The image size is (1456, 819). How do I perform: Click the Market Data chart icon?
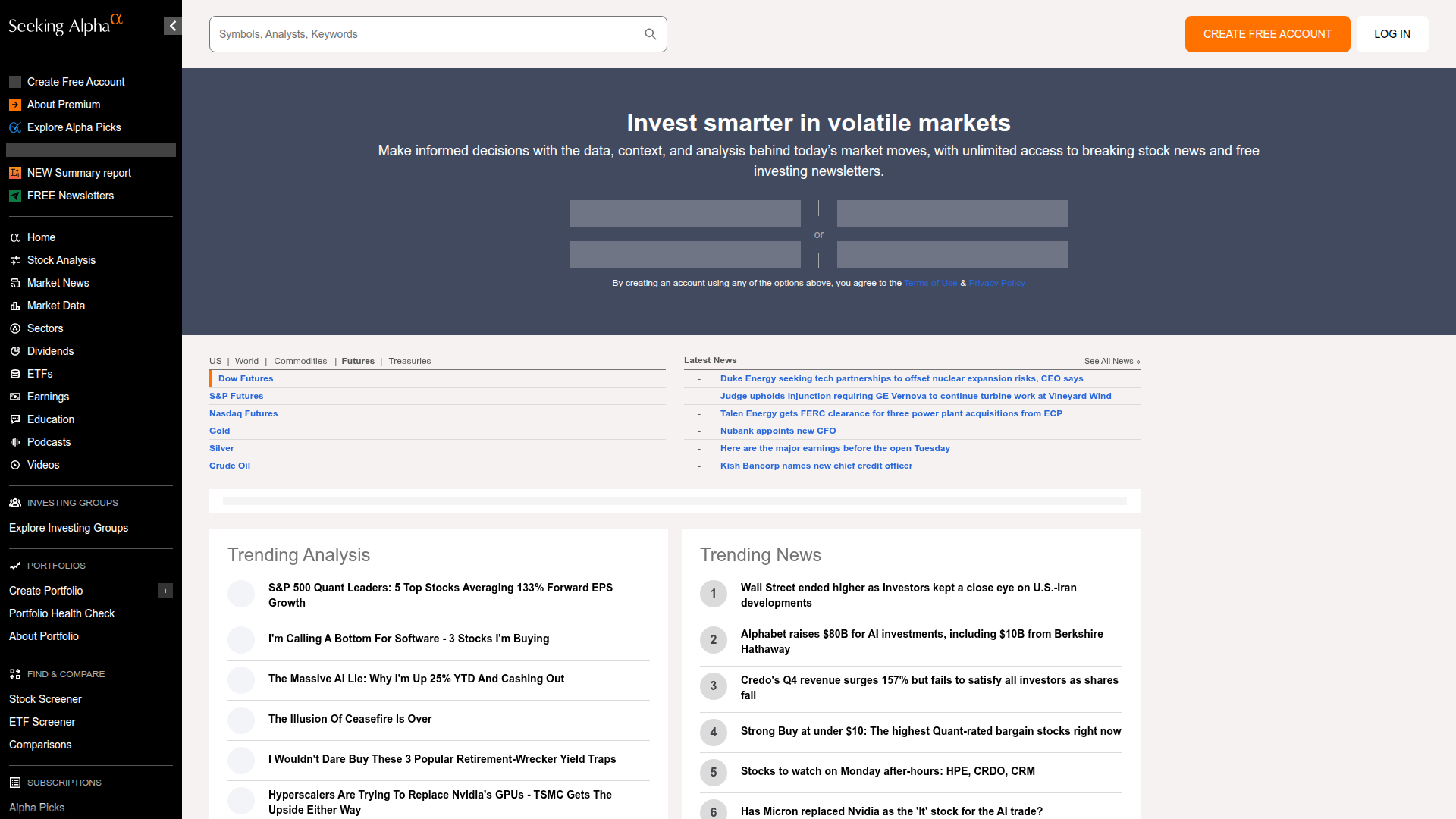click(15, 306)
